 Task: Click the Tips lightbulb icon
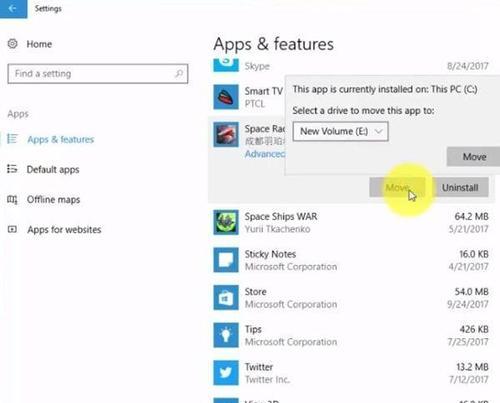(226, 335)
